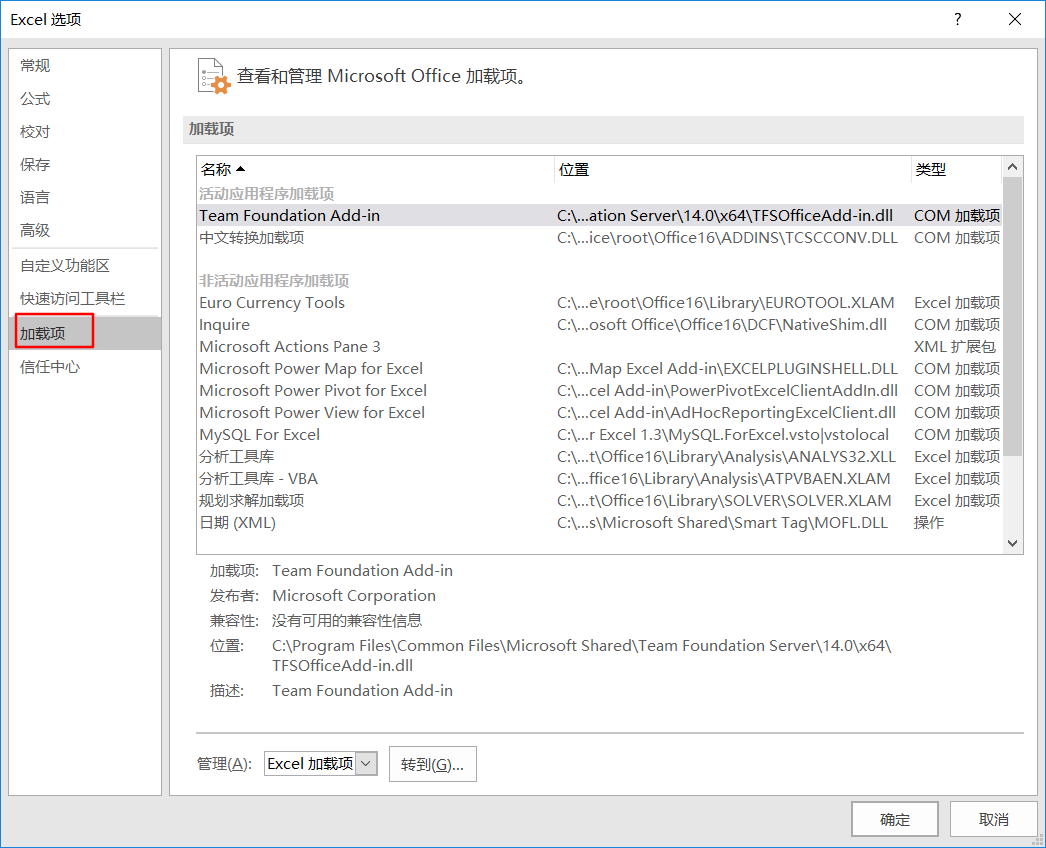The image size is (1046, 848).
Task: Select the Team Foundation Add-in row
Action: 600,216
